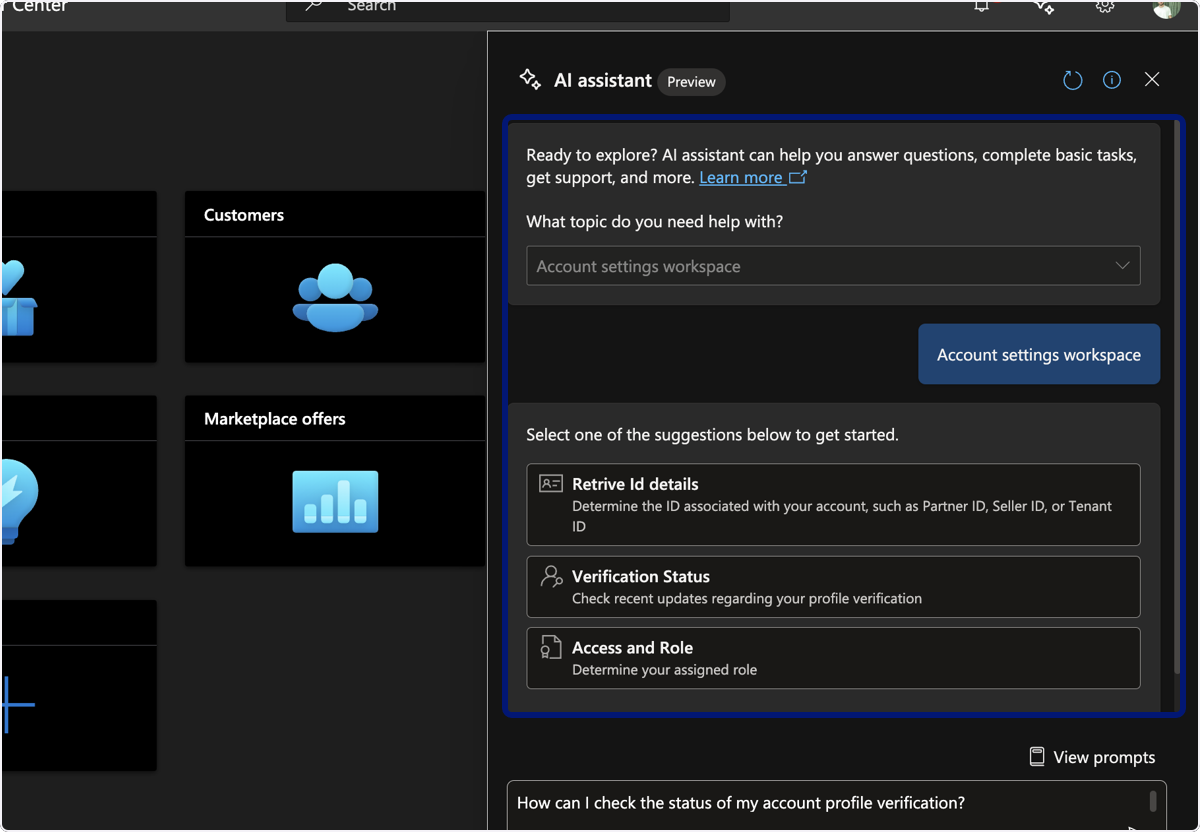Open the Account settings workspace topic dropdown

[x=833, y=266]
